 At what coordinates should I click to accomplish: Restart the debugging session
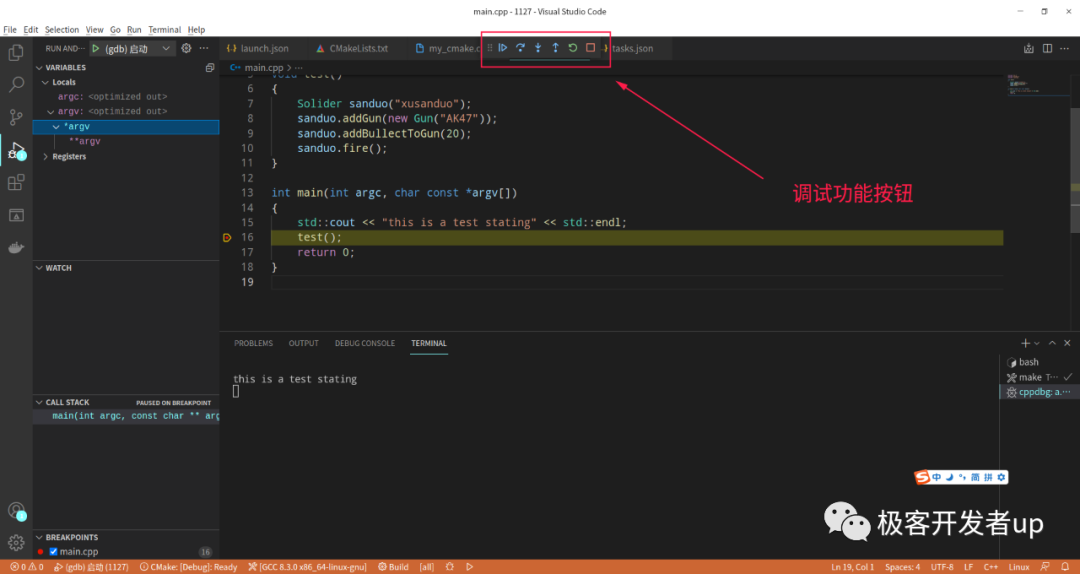[572, 48]
